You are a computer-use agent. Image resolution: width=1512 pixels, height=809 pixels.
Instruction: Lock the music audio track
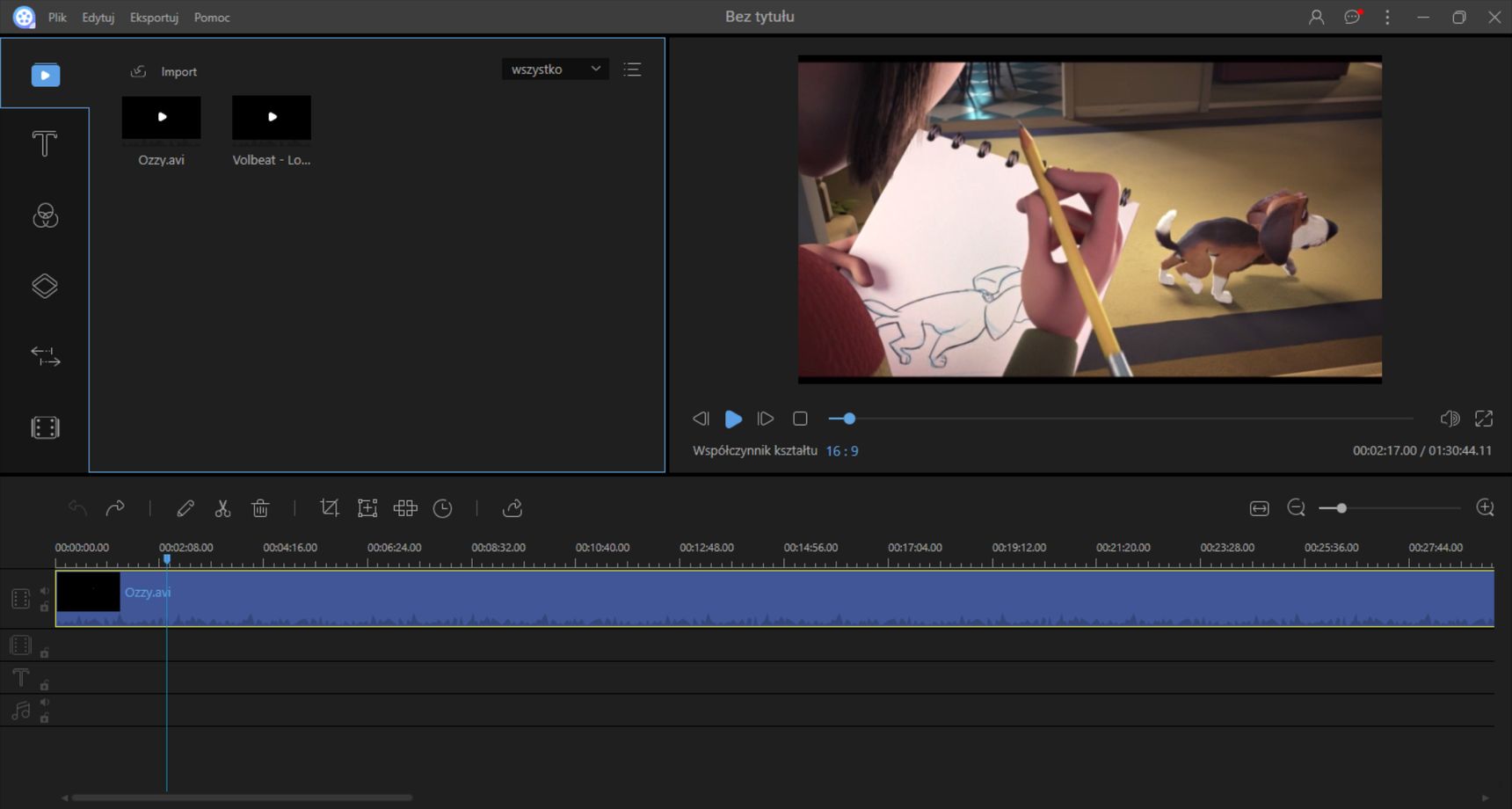pos(44,718)
